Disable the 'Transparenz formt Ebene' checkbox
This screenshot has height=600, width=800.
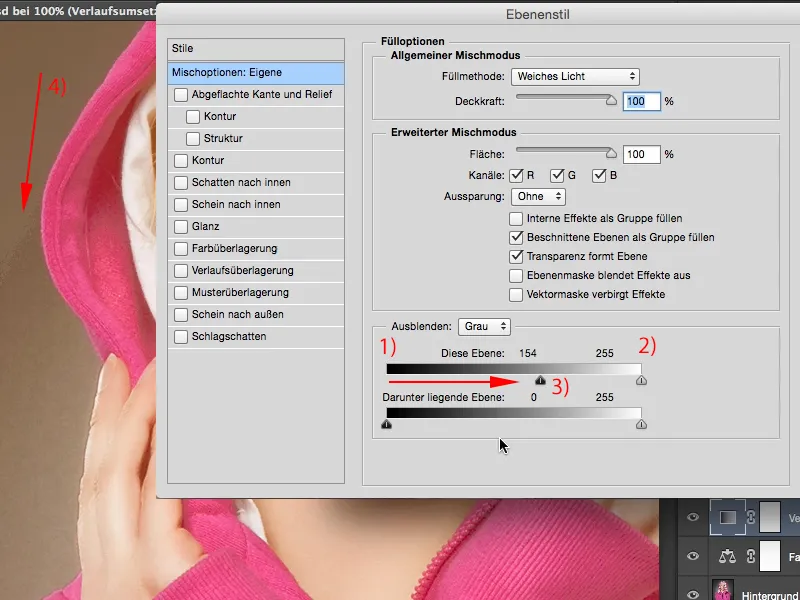click(x=517, y=258)
